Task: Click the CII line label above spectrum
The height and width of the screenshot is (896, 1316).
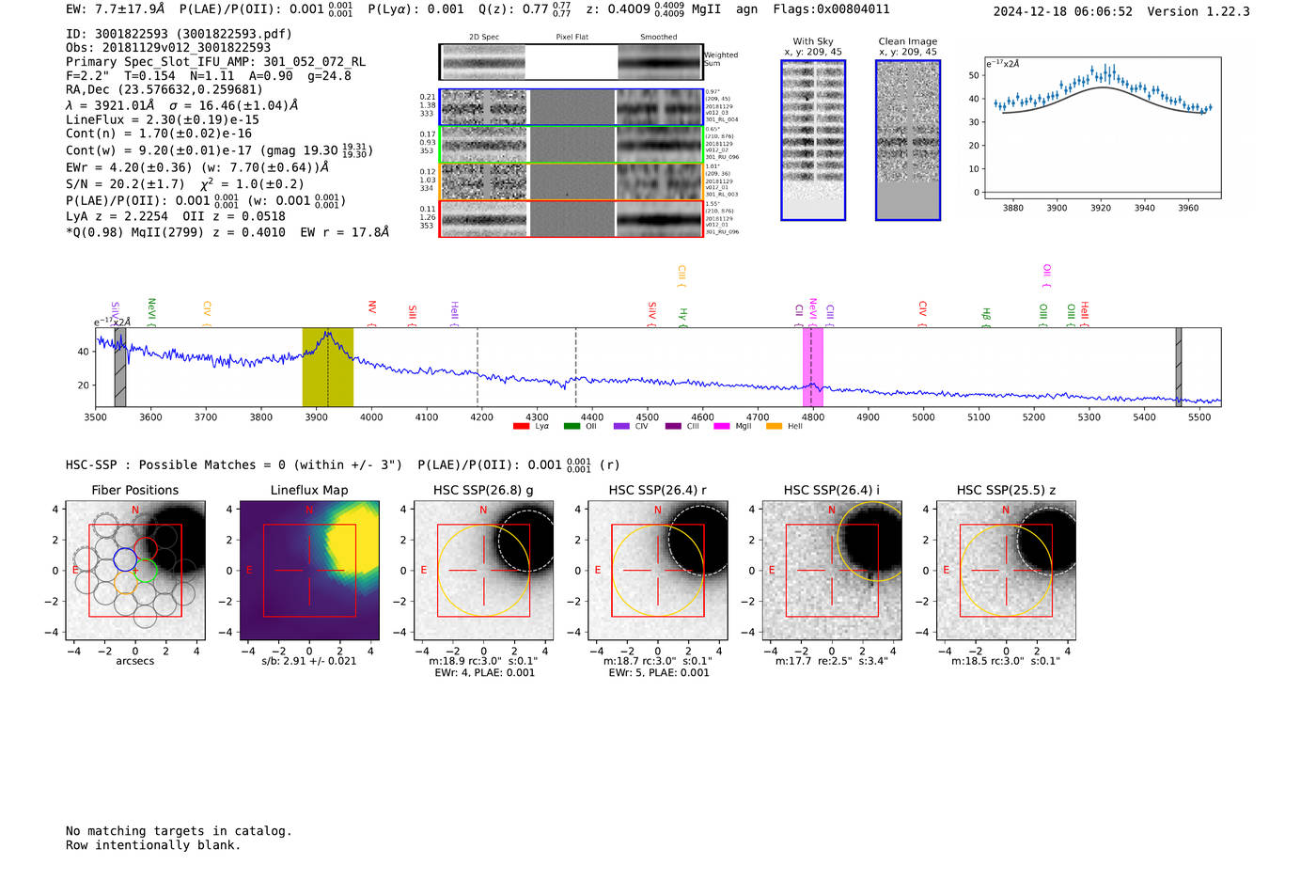Action: pyautogui.click(x=799, y=315)
